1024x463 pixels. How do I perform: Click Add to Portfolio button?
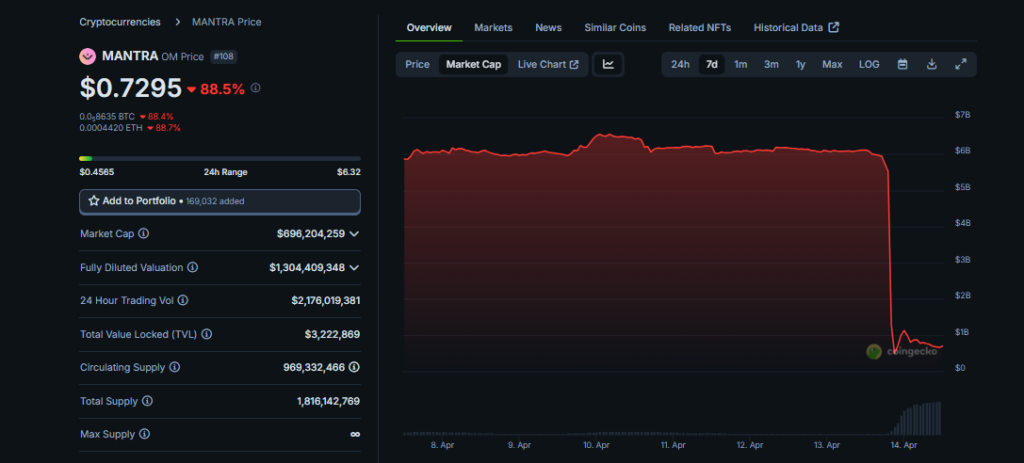click(219, 202)
